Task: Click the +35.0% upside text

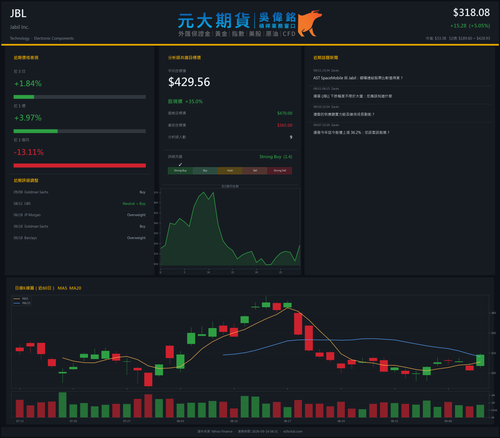Action: point(185,101)
